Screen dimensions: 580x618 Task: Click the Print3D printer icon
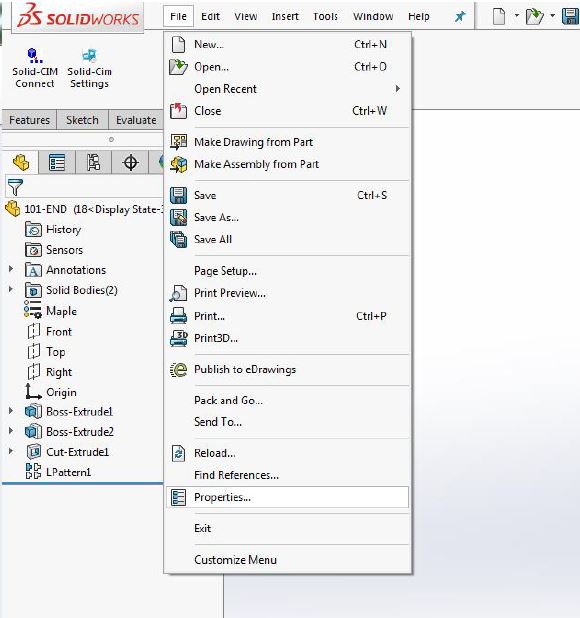178,338
